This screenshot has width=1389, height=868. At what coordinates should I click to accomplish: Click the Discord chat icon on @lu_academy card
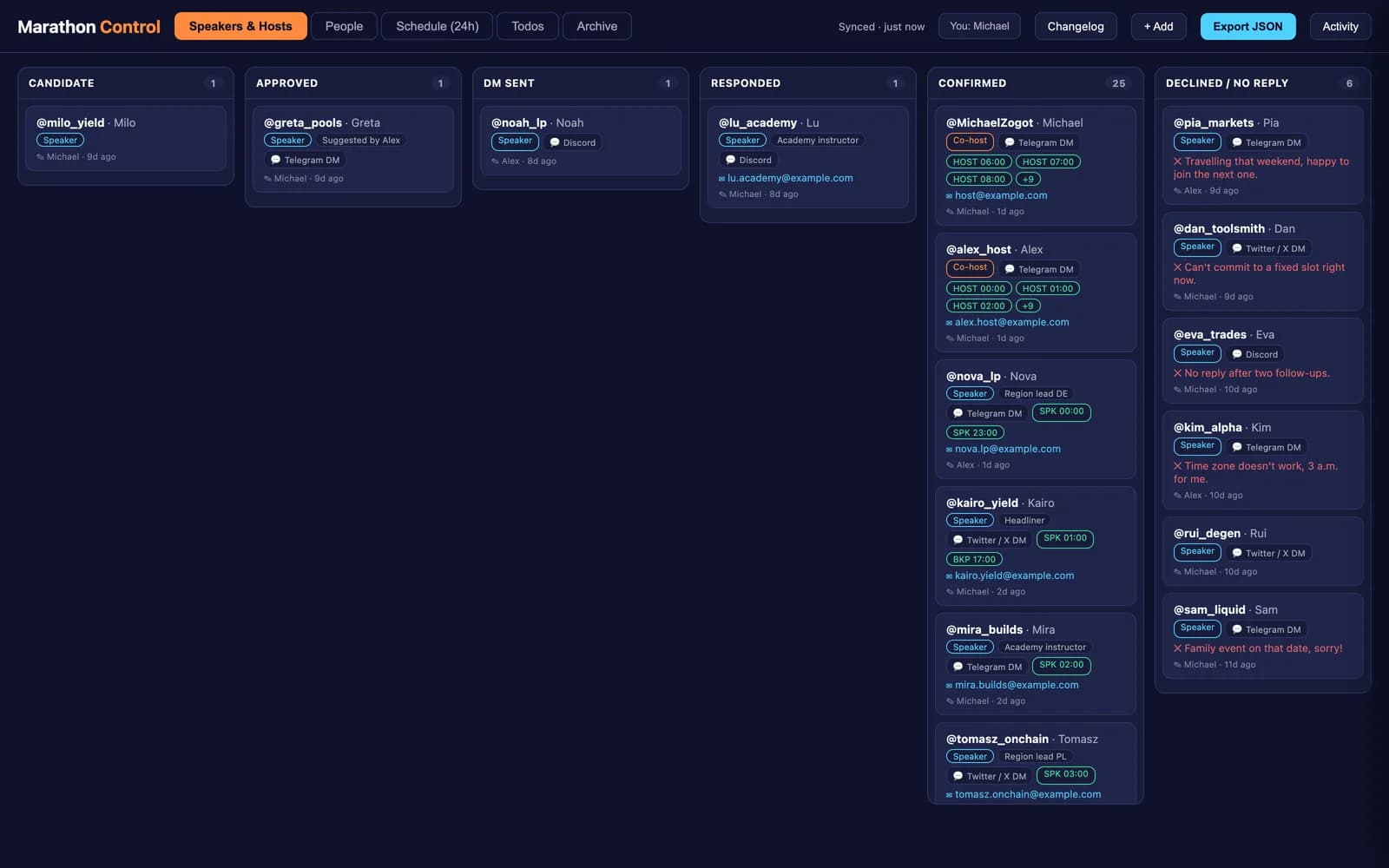point(730,160)
